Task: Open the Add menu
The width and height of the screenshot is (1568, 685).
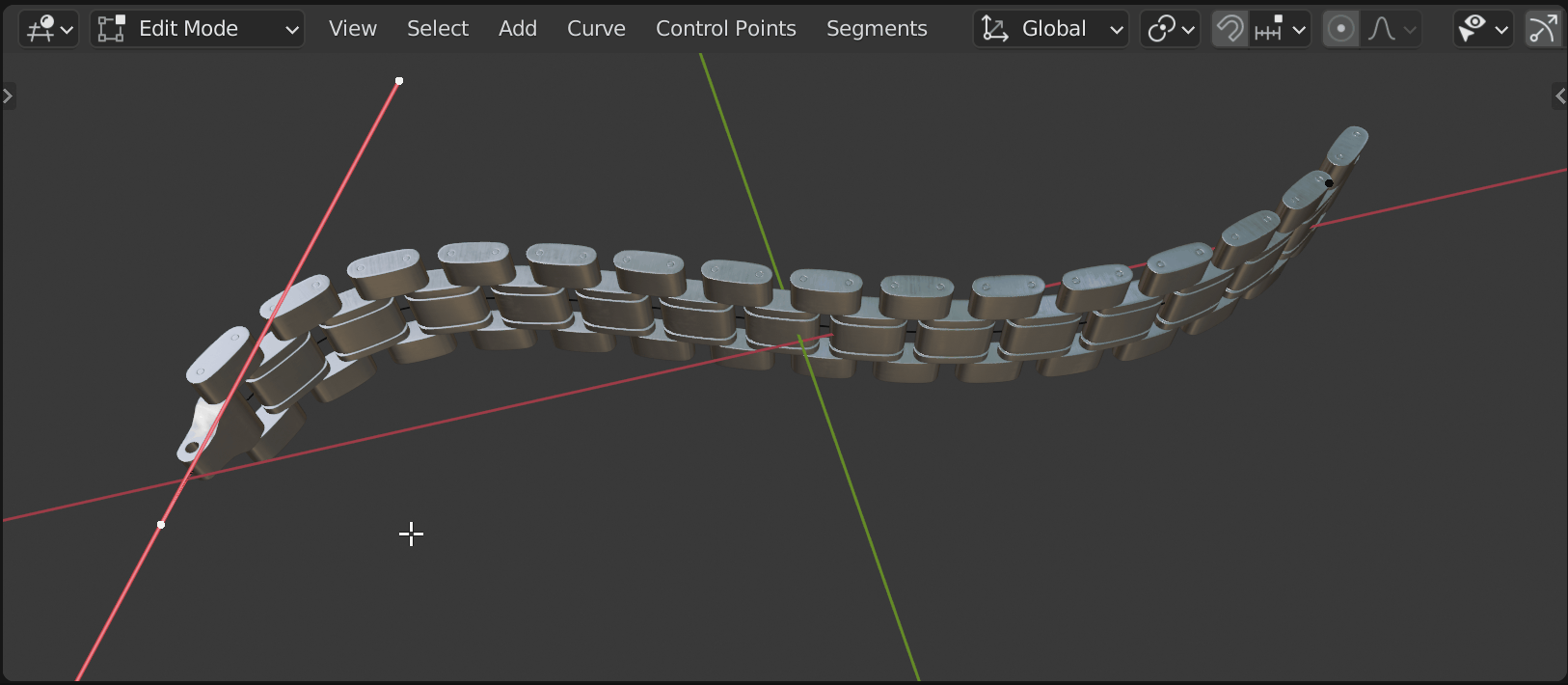Action: pyautogui.click(x=518, y=29)
